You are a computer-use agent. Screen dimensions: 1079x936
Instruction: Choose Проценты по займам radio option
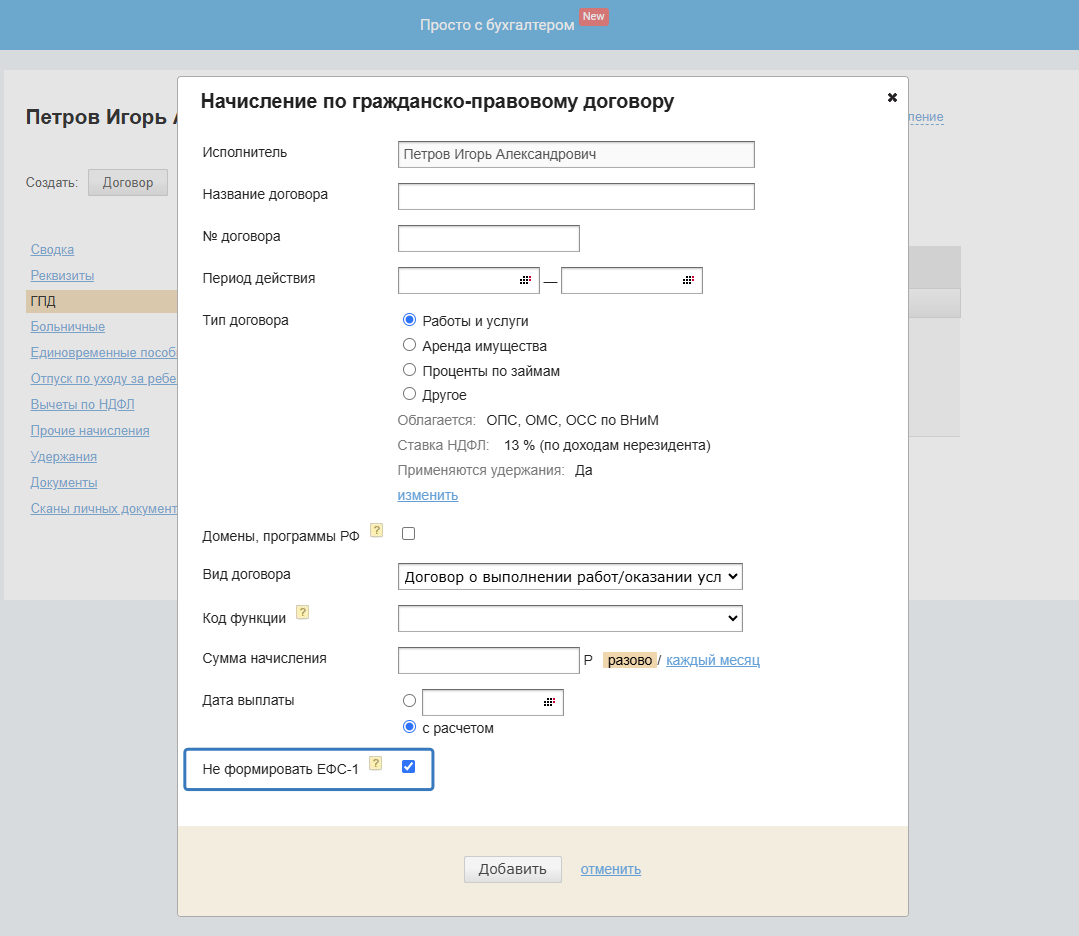(x=409, y=370)
